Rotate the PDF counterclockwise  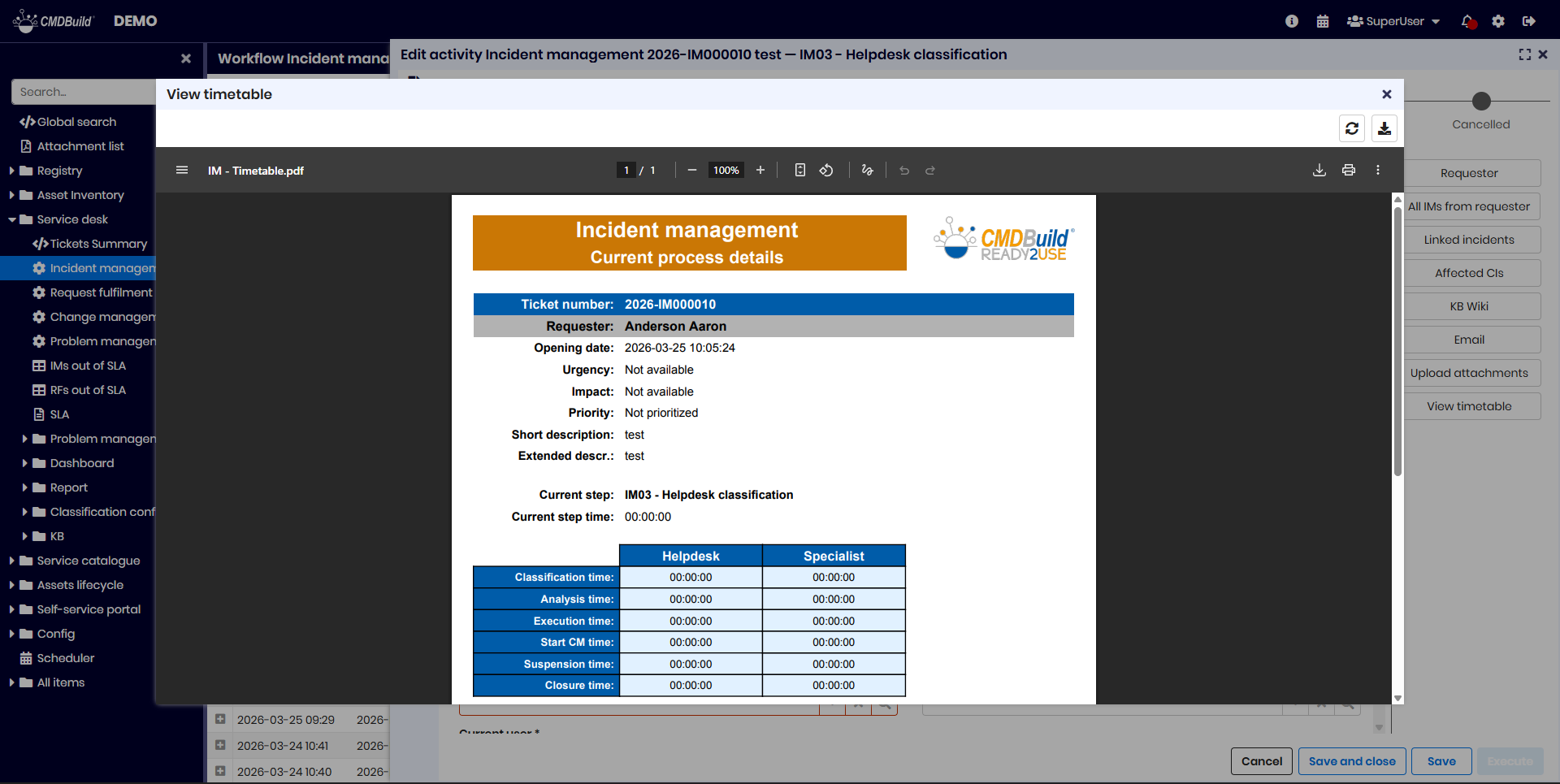click(x=826, y=171)
